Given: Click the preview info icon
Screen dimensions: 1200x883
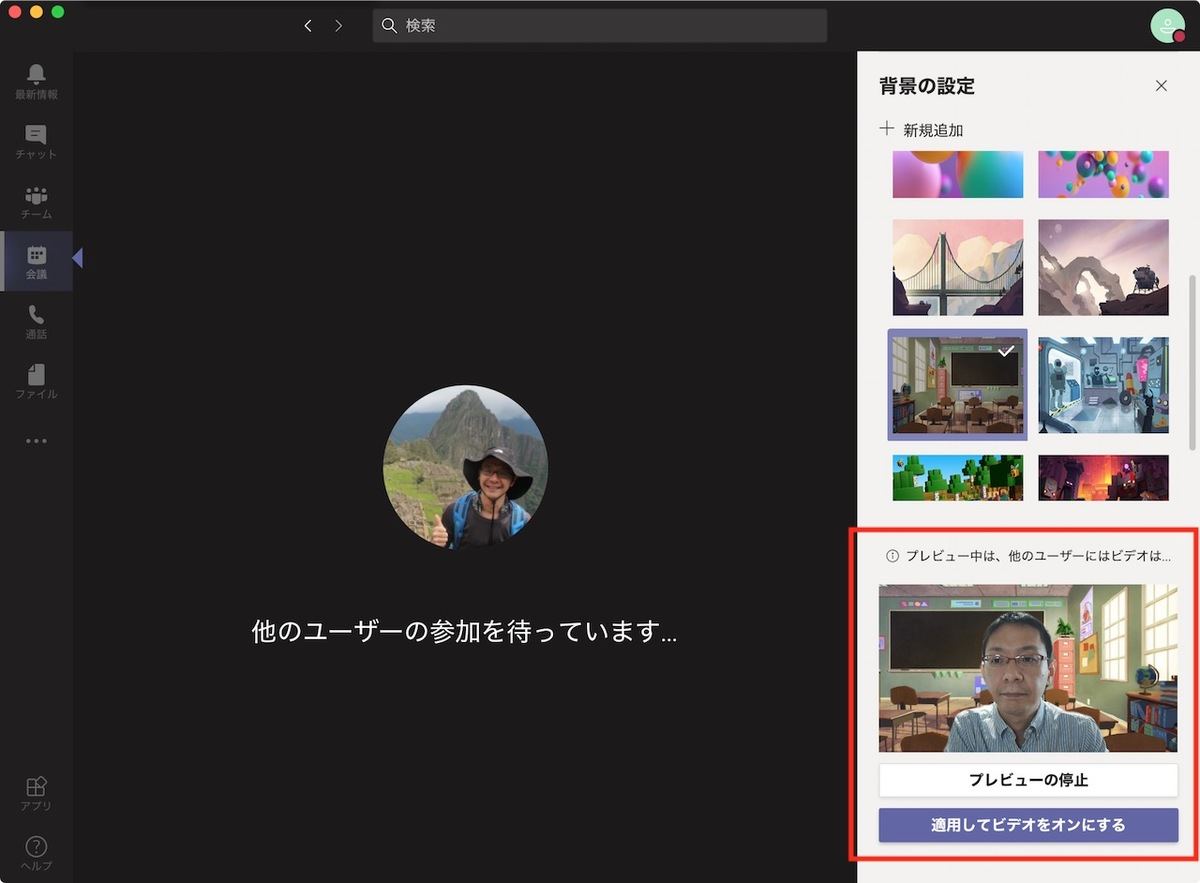Looking at the screenshot, I should click(x=893, y=556).
